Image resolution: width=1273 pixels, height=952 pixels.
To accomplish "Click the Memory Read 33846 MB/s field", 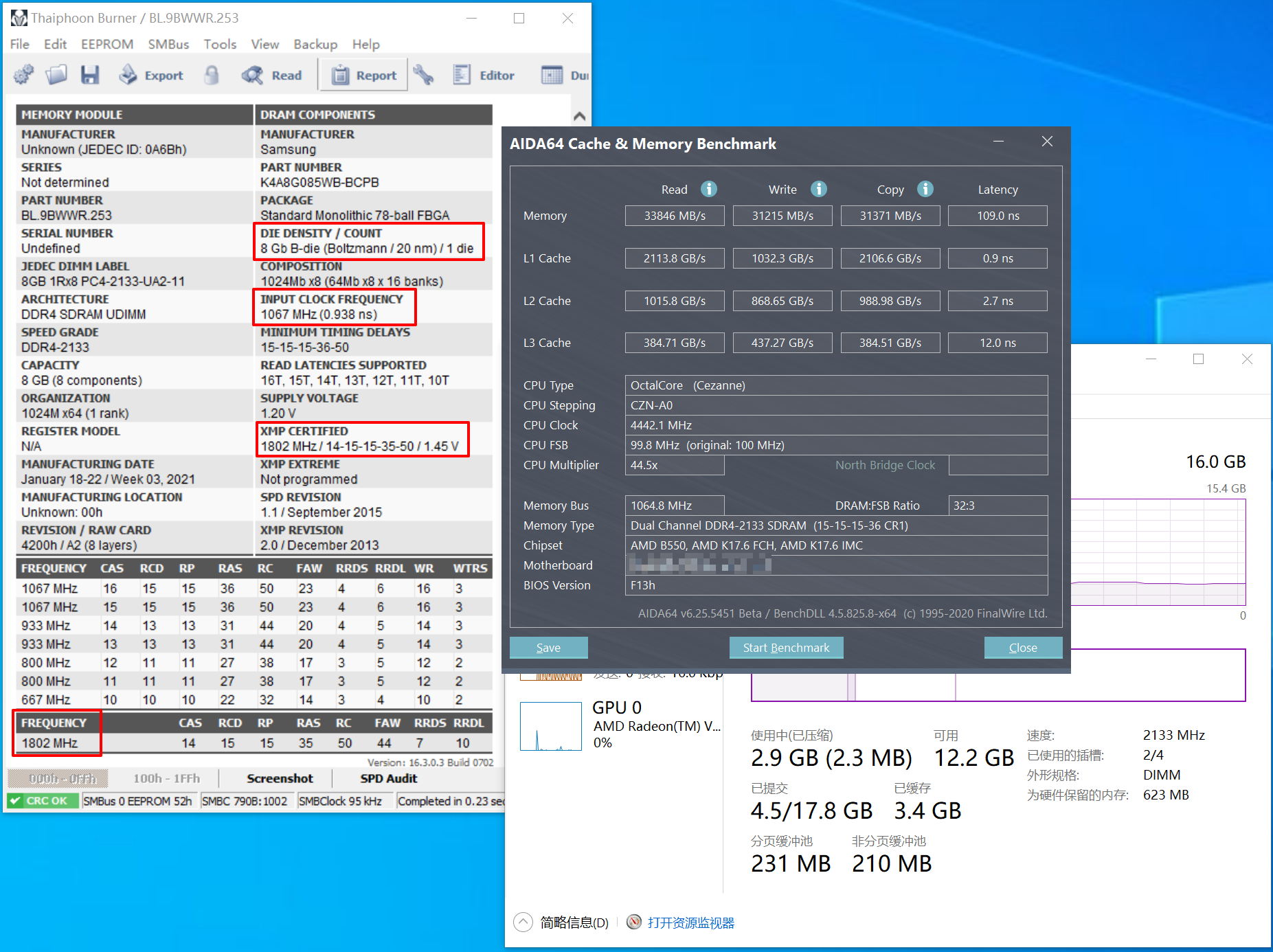I will click(x=675, y=216).
